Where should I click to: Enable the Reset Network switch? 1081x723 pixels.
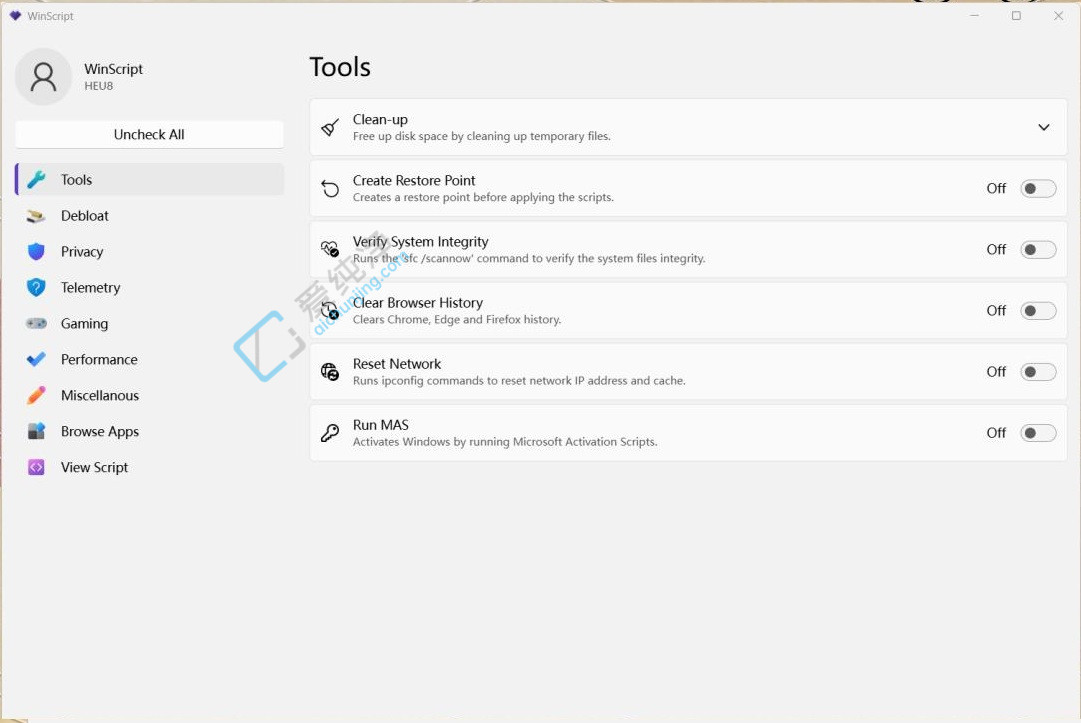[1037, 372]
